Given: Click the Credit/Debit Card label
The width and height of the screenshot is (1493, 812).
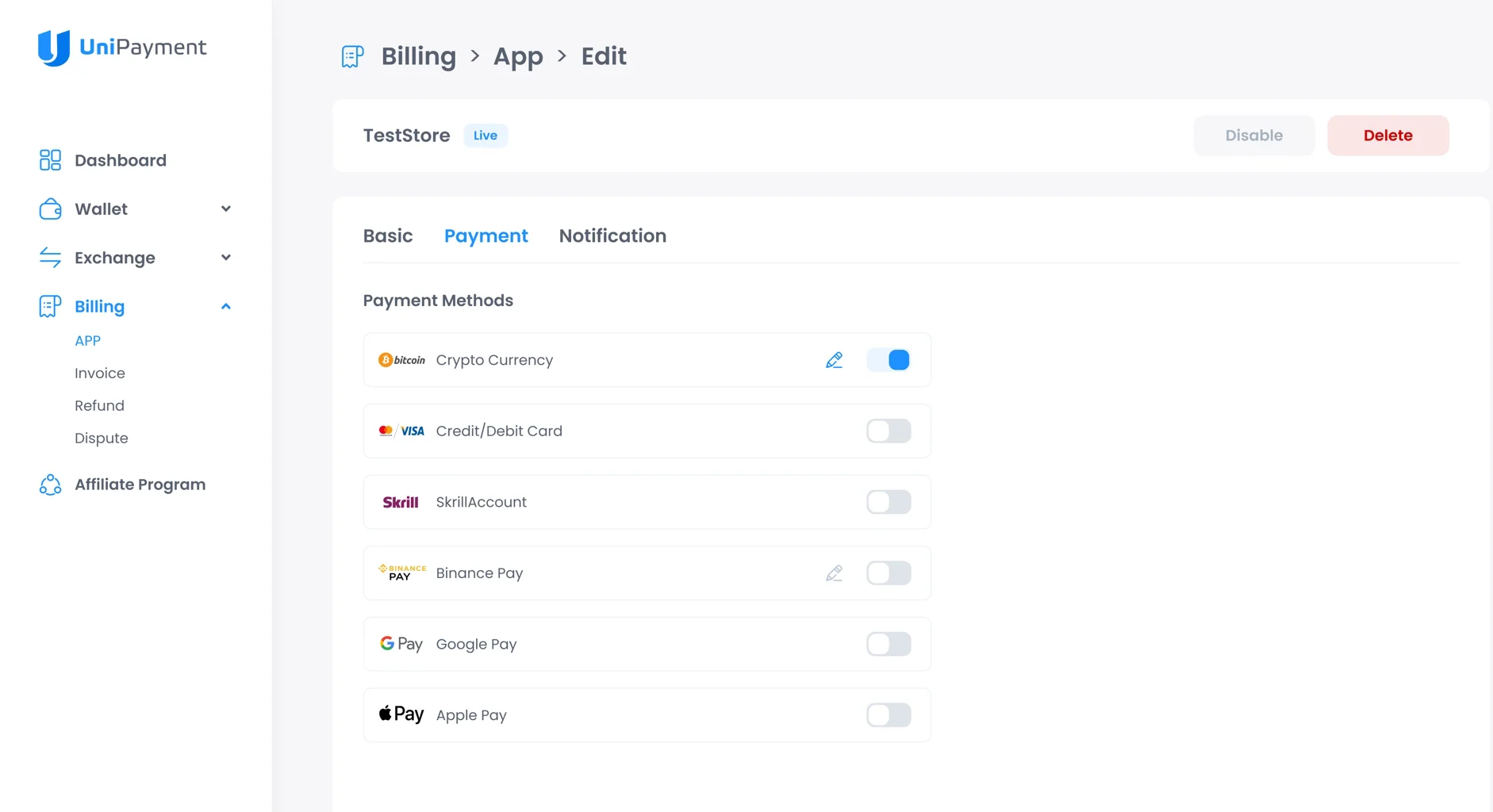Looking at the screenshot, I should coord(499,431).
